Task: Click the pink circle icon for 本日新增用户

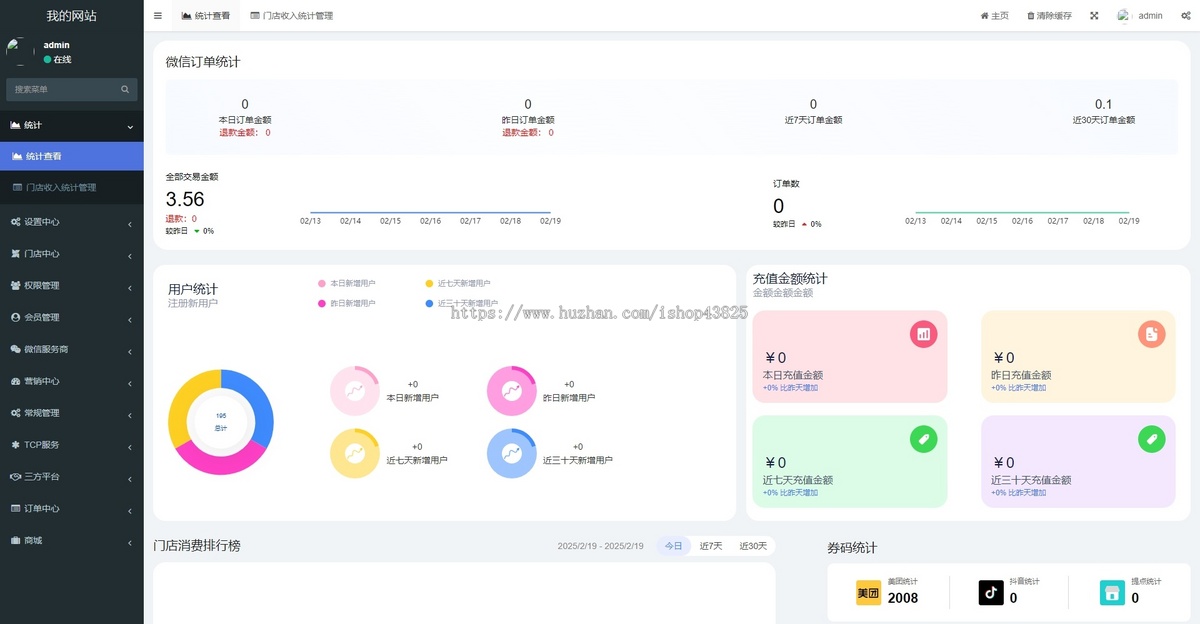Action: [x=355, y=391]
